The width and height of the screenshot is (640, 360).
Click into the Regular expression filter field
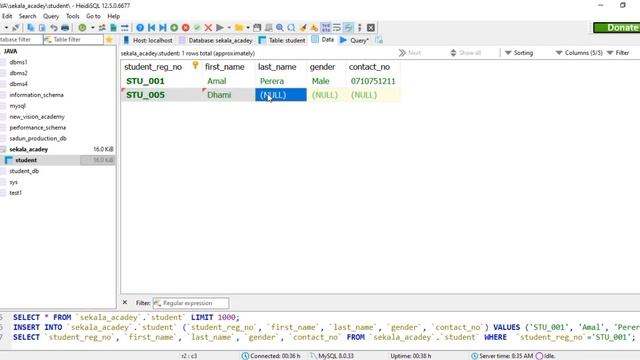tap(191, 303)
